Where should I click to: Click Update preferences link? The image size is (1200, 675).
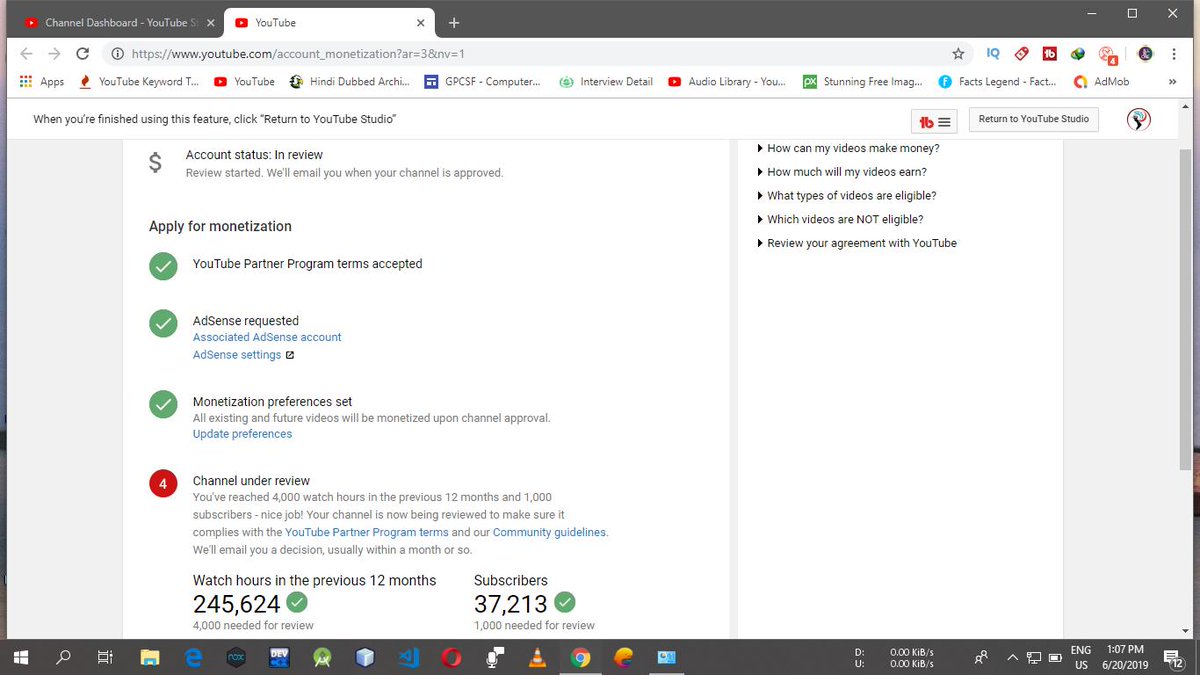242,434
